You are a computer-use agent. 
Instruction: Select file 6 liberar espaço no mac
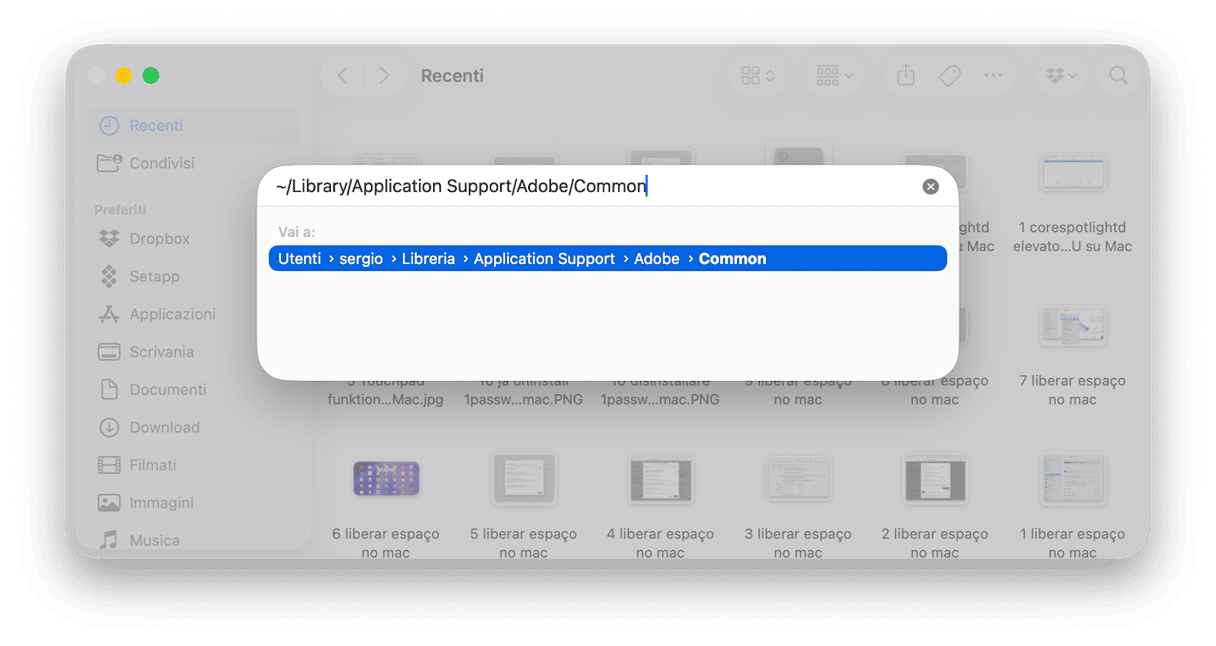(x=386, y=479)
